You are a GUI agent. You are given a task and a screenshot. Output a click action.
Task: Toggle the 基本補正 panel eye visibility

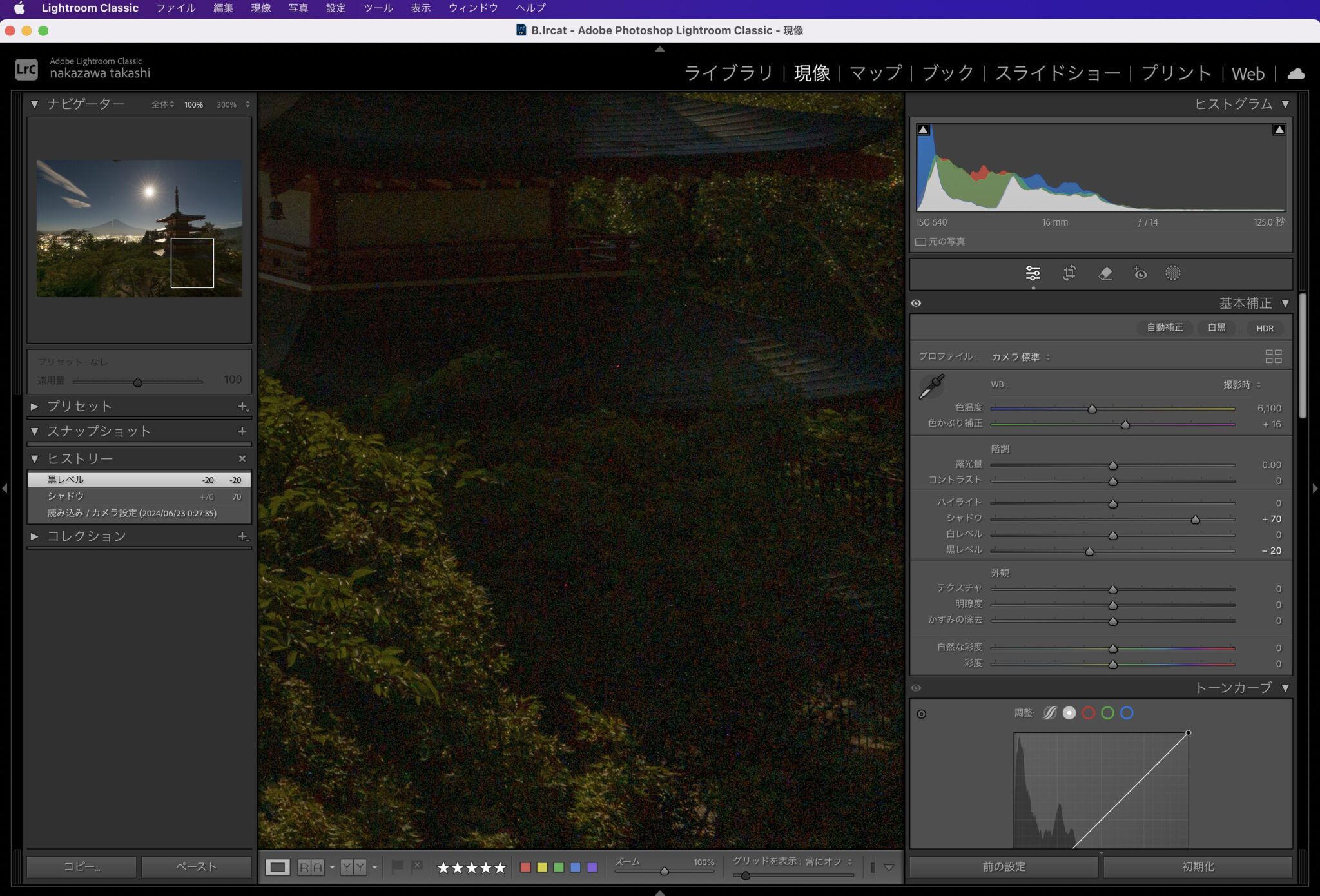[916, 303]
